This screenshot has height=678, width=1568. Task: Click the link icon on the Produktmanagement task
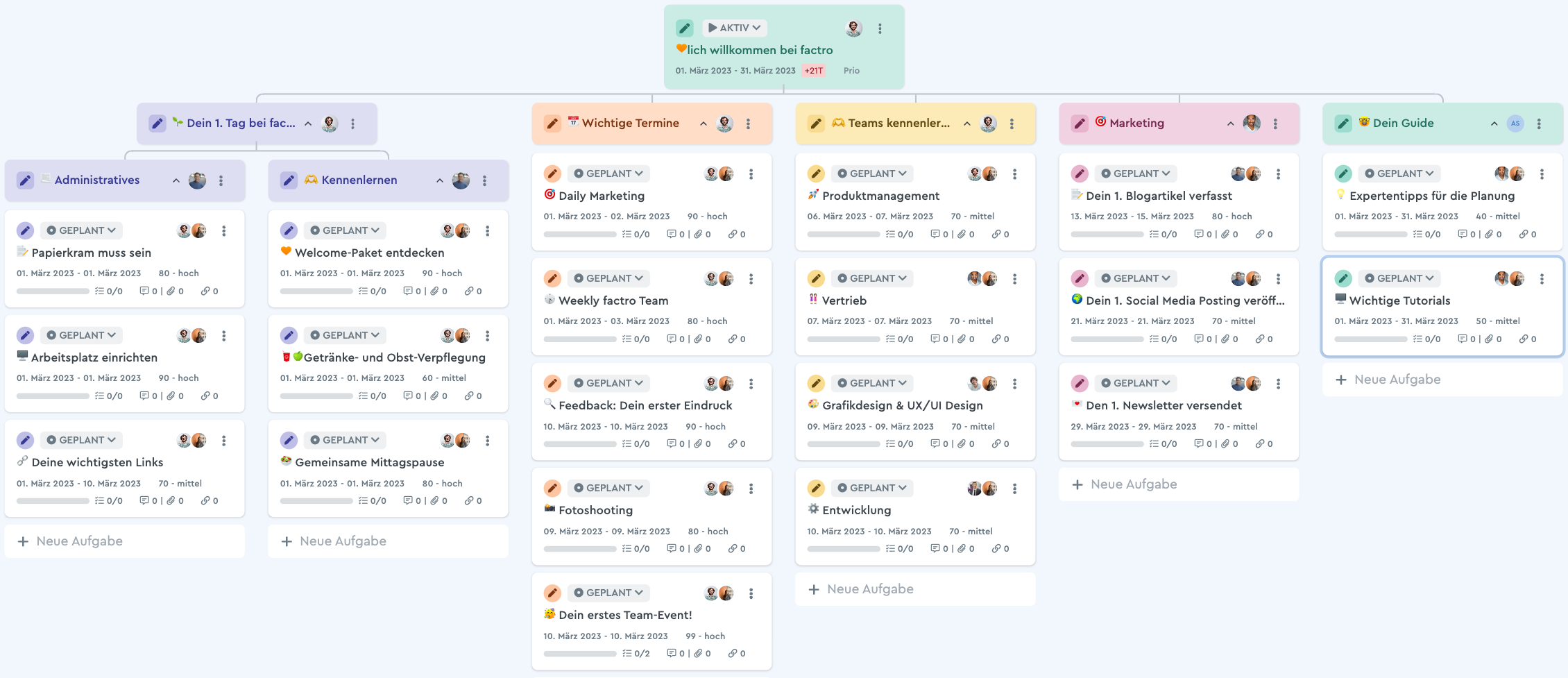click(996, 235)
